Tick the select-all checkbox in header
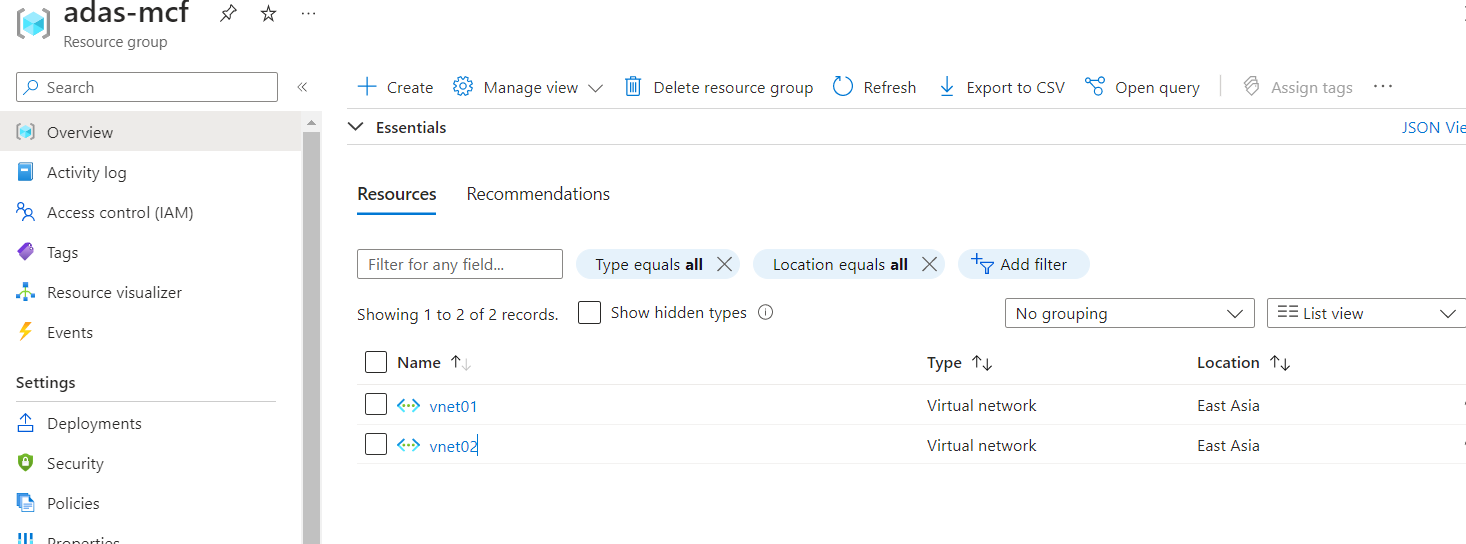The height and width of the screenshot is (544, 1466). (x=376, y=362)
